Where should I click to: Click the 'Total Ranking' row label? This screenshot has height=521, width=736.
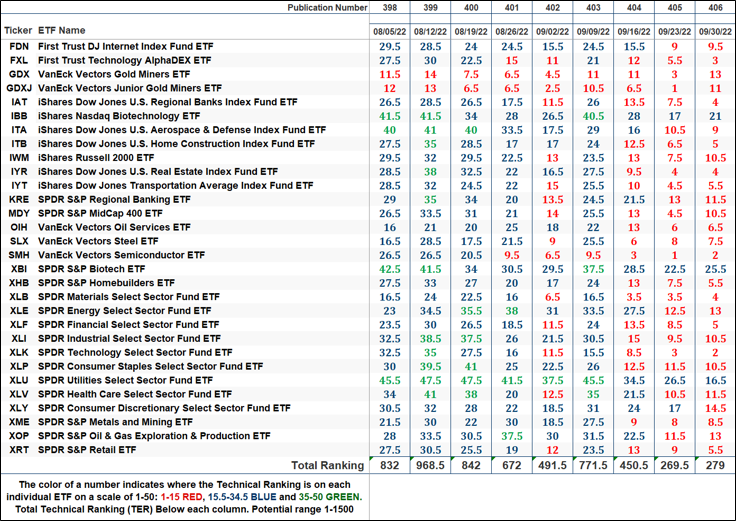[x=327, y=466]
